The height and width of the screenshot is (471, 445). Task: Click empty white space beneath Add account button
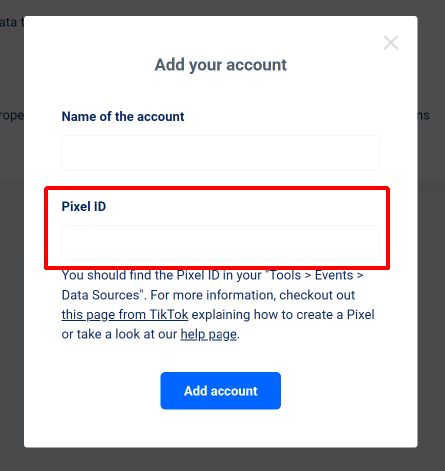[220, 428]
